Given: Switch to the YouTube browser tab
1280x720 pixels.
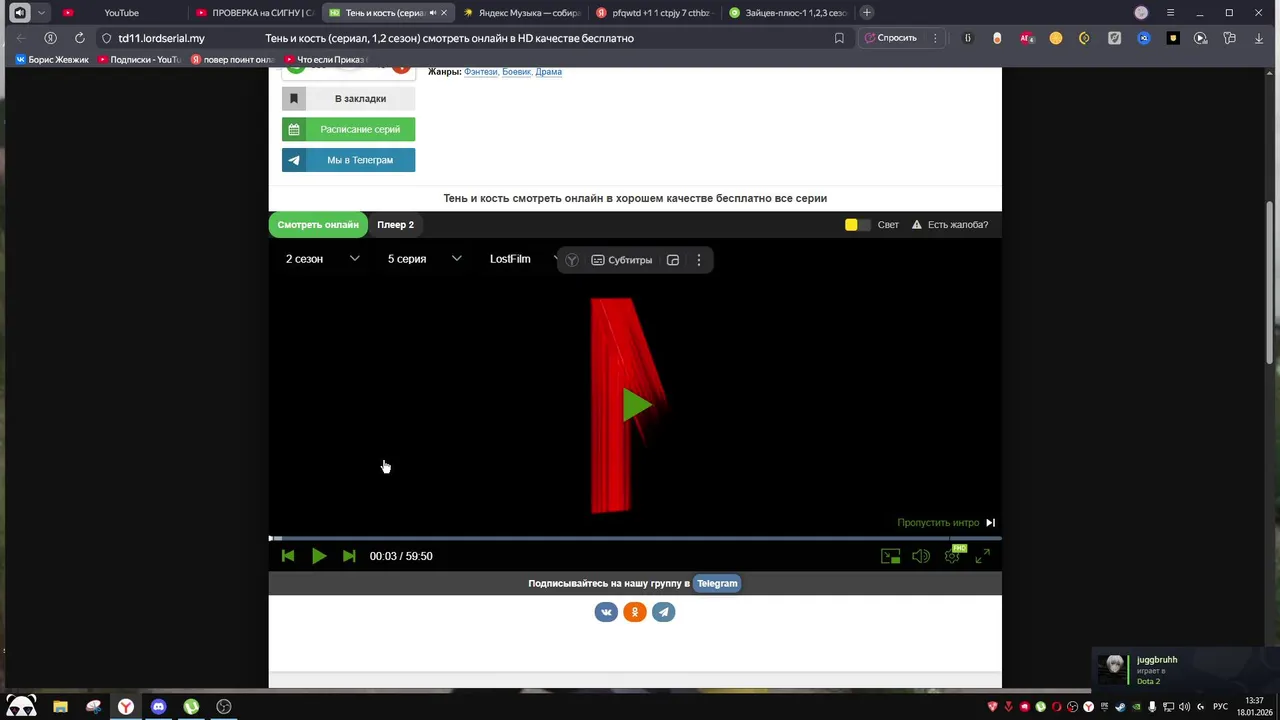Looking at the screenshot, I should (x=120, y=13).
